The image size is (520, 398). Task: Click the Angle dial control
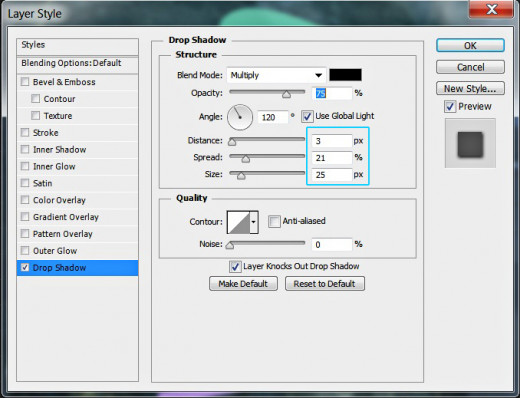click(x=240, y=117)
